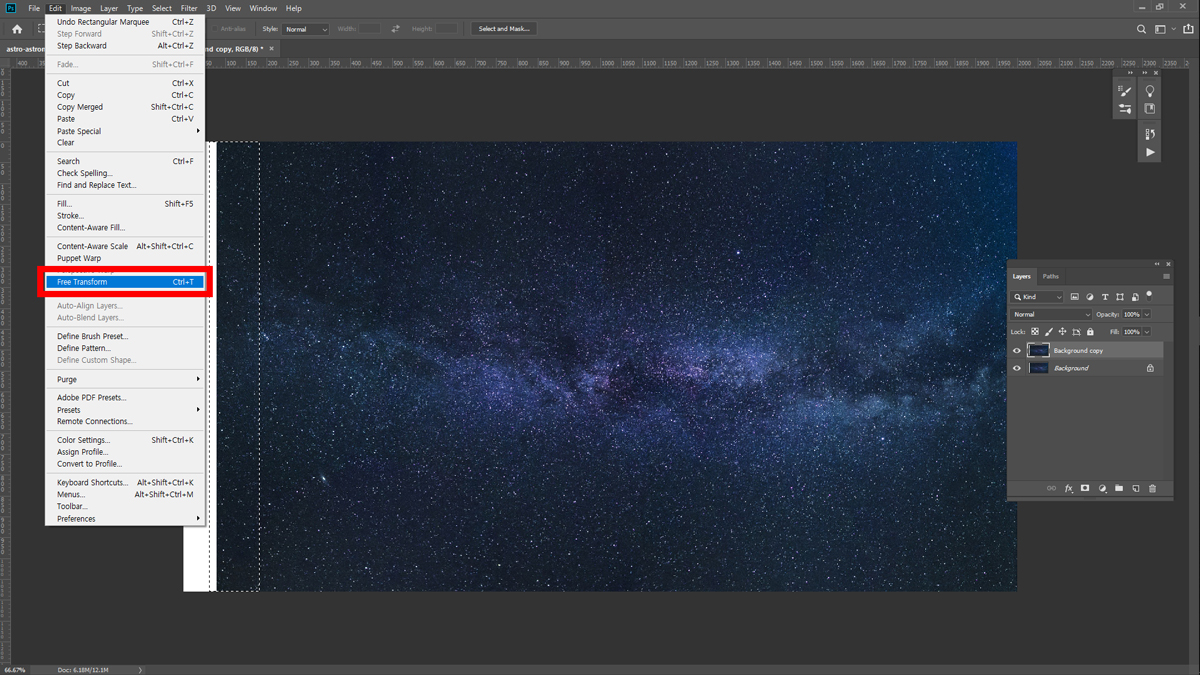
Task: Open the Actions panel play icon
Action: 1150,152
